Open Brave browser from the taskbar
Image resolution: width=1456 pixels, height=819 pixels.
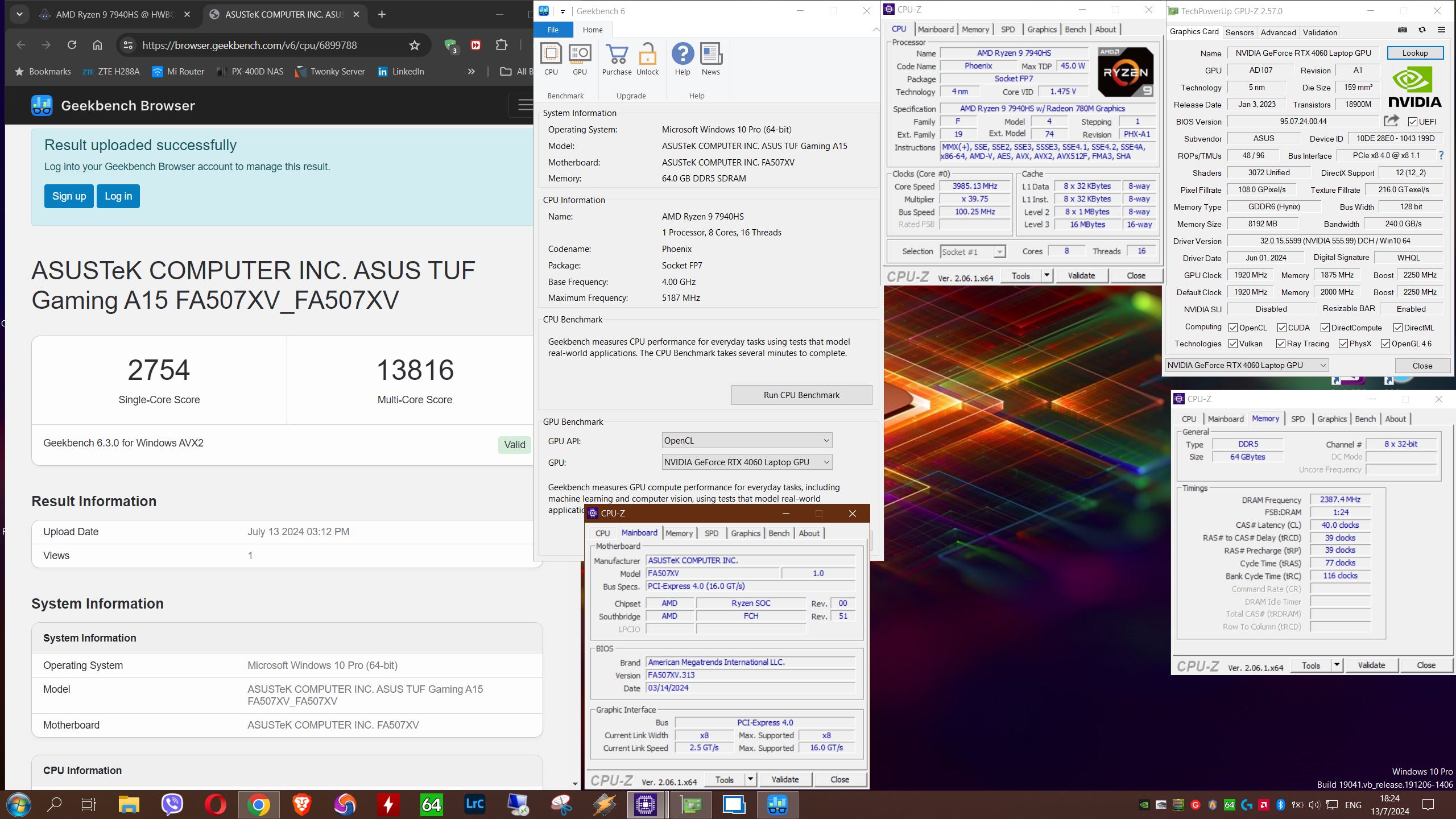click(301, 804)
